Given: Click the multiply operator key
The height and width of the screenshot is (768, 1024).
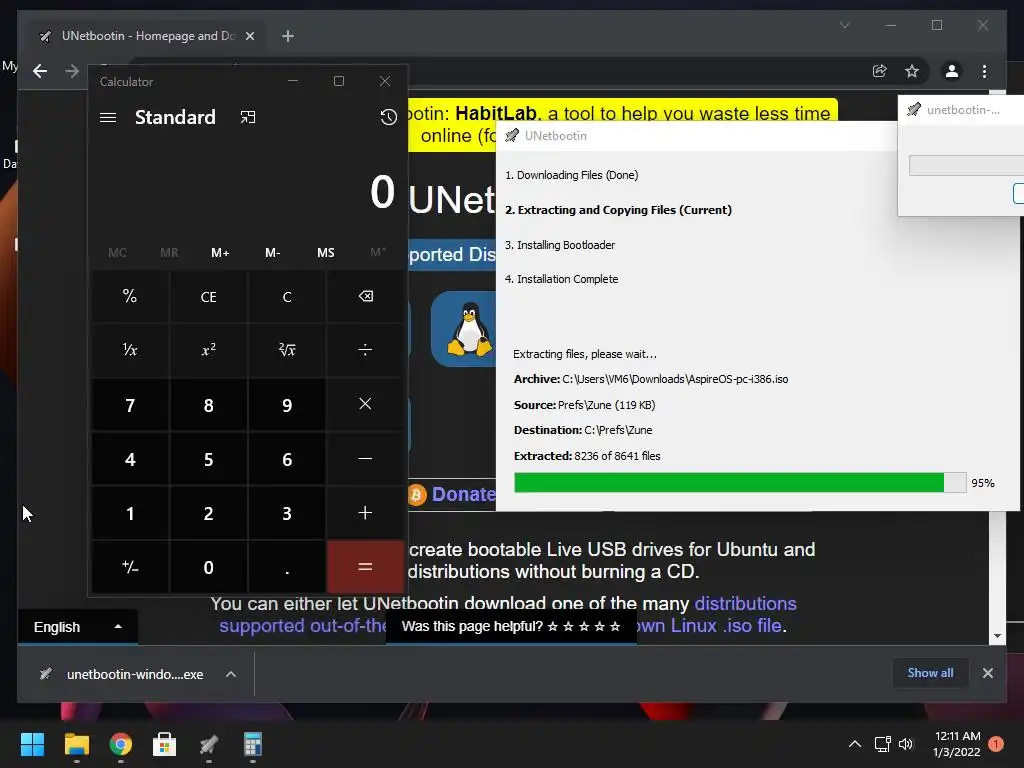Looking at the screenshot, I should 365,404.
